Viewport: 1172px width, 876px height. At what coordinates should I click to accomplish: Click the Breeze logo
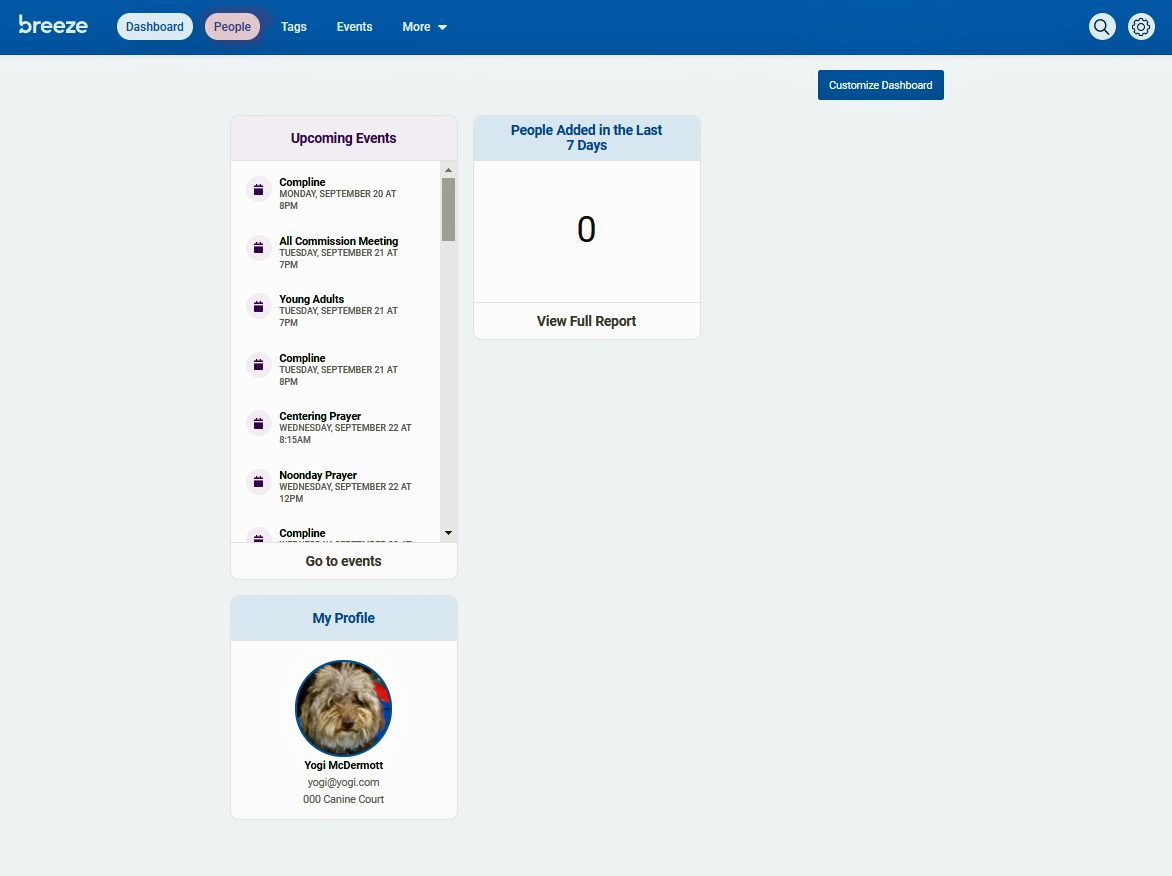(x=53, y=25)
